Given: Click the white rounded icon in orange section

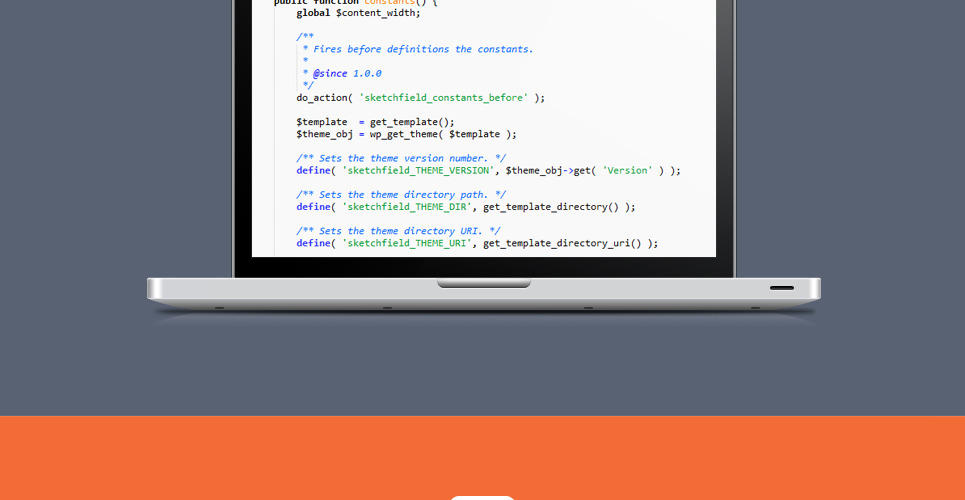Looking at the screenshot, I should tap(482, 496).
